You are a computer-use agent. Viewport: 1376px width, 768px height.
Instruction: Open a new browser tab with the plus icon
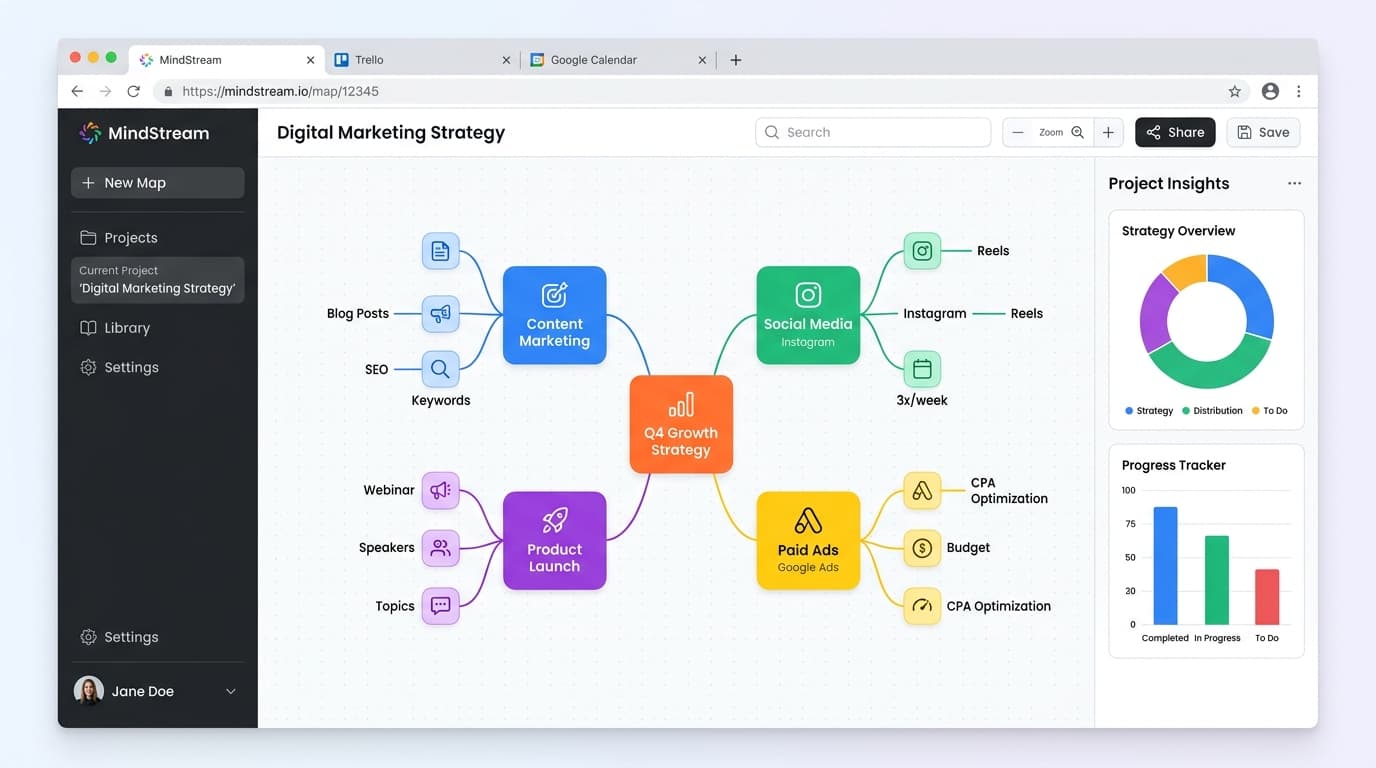735,60
